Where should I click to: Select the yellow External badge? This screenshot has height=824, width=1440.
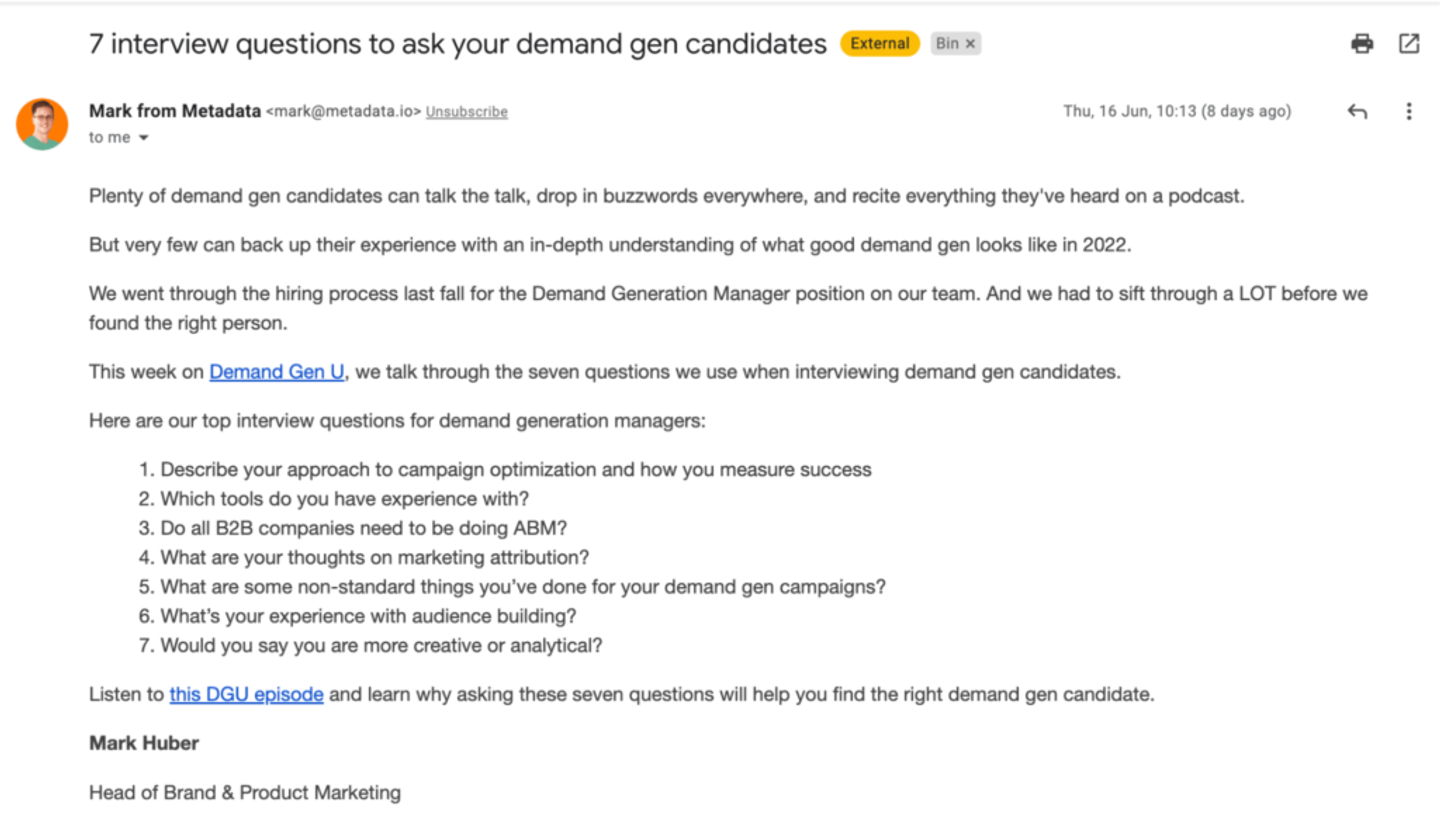pyautogui.click(x=879, y=43)
